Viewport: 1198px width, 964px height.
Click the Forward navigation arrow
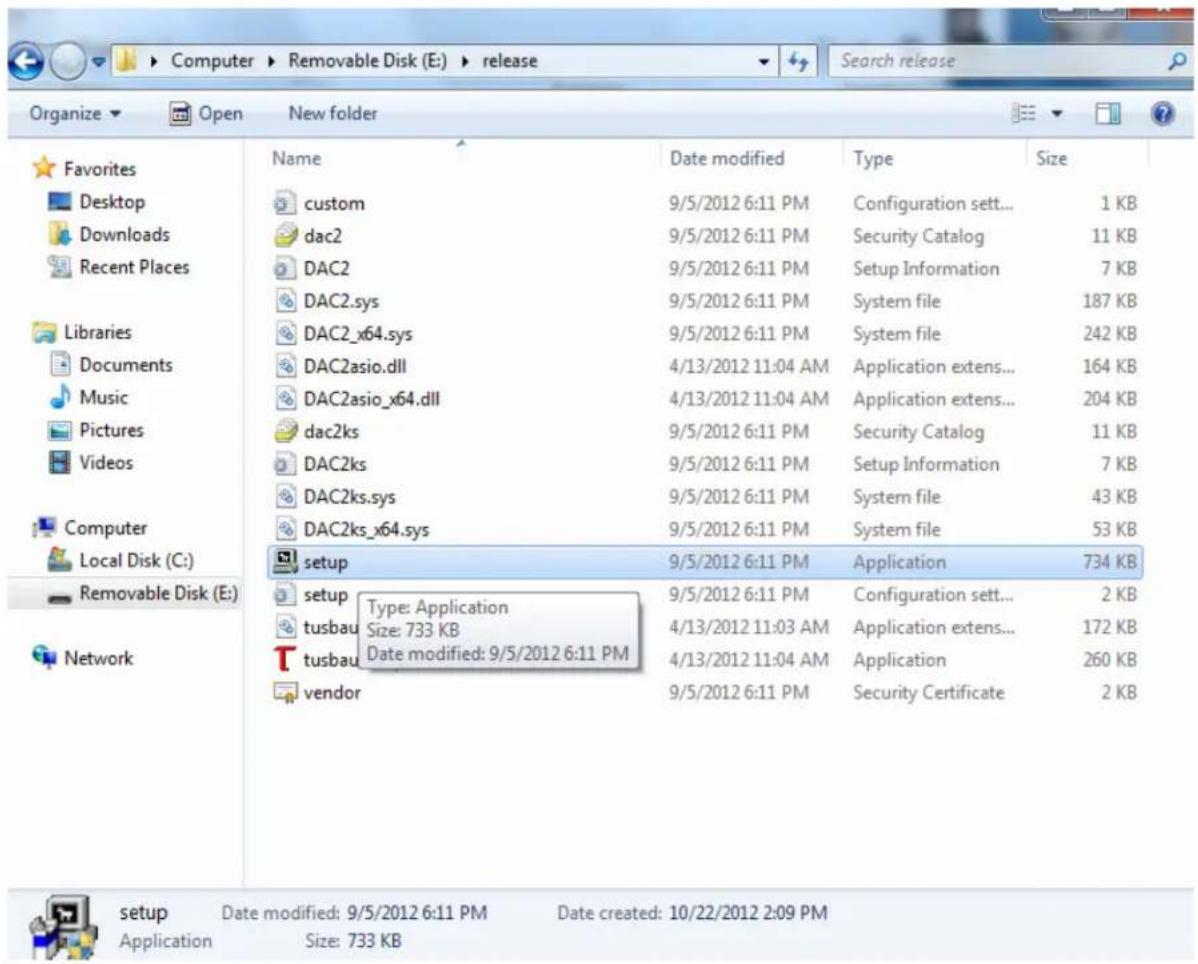pos(68,62)
